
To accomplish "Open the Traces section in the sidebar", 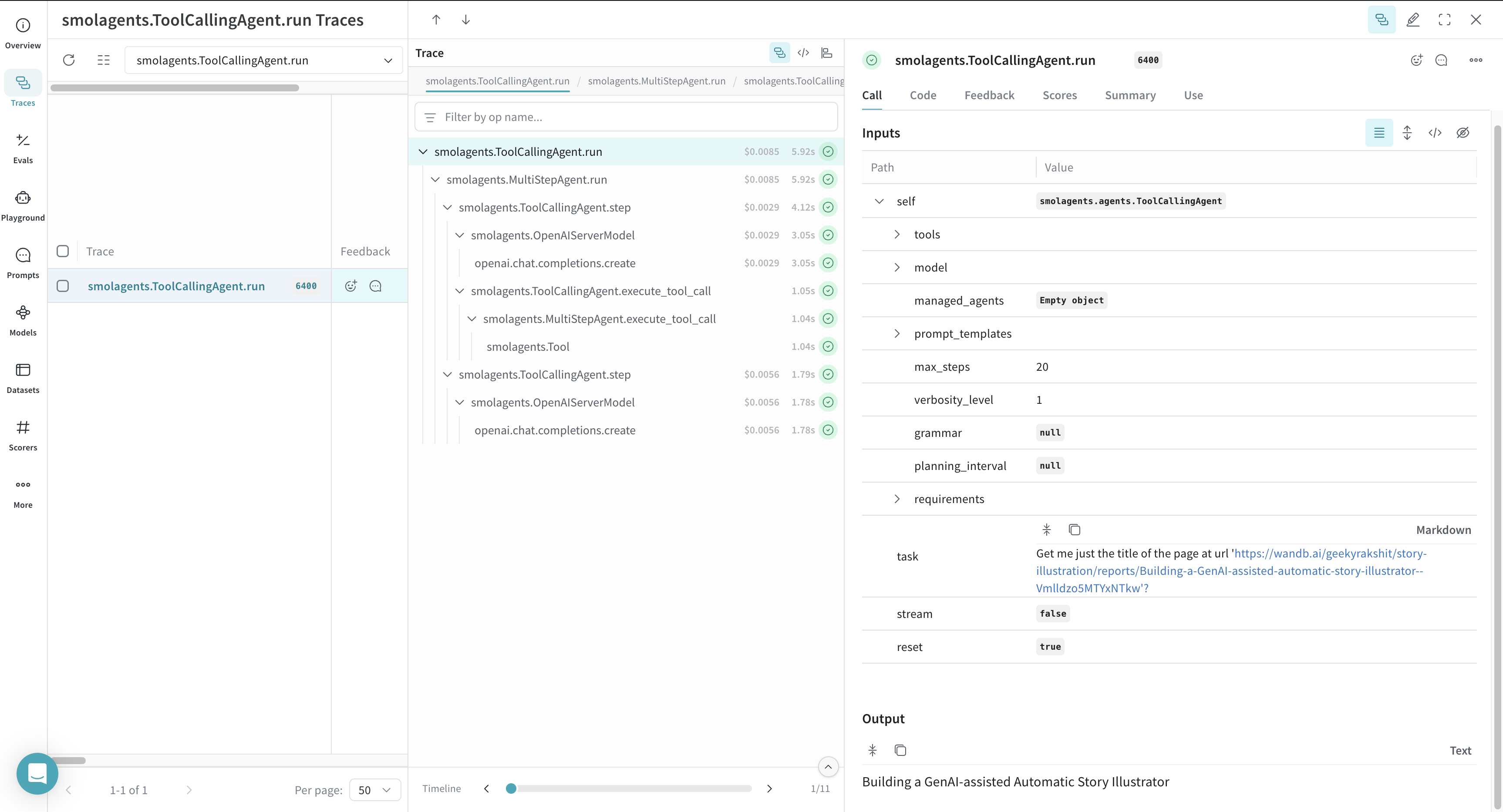I will click(23, 89).
